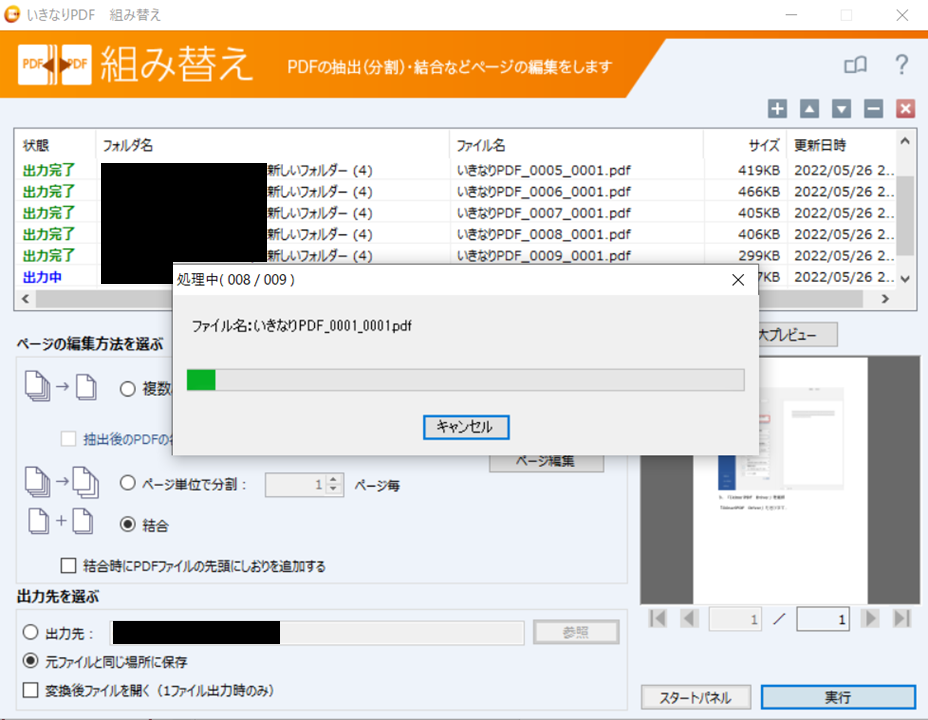928x720 pixels.
Task: Toggle the 抽出後のPDF checkbox
Action: (x=68, y=439)
